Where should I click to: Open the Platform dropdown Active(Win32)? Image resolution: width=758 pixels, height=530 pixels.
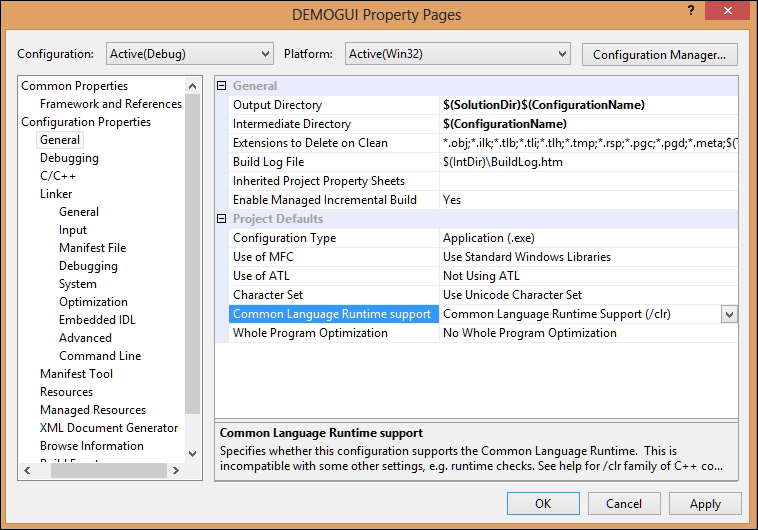pos(457,54)
